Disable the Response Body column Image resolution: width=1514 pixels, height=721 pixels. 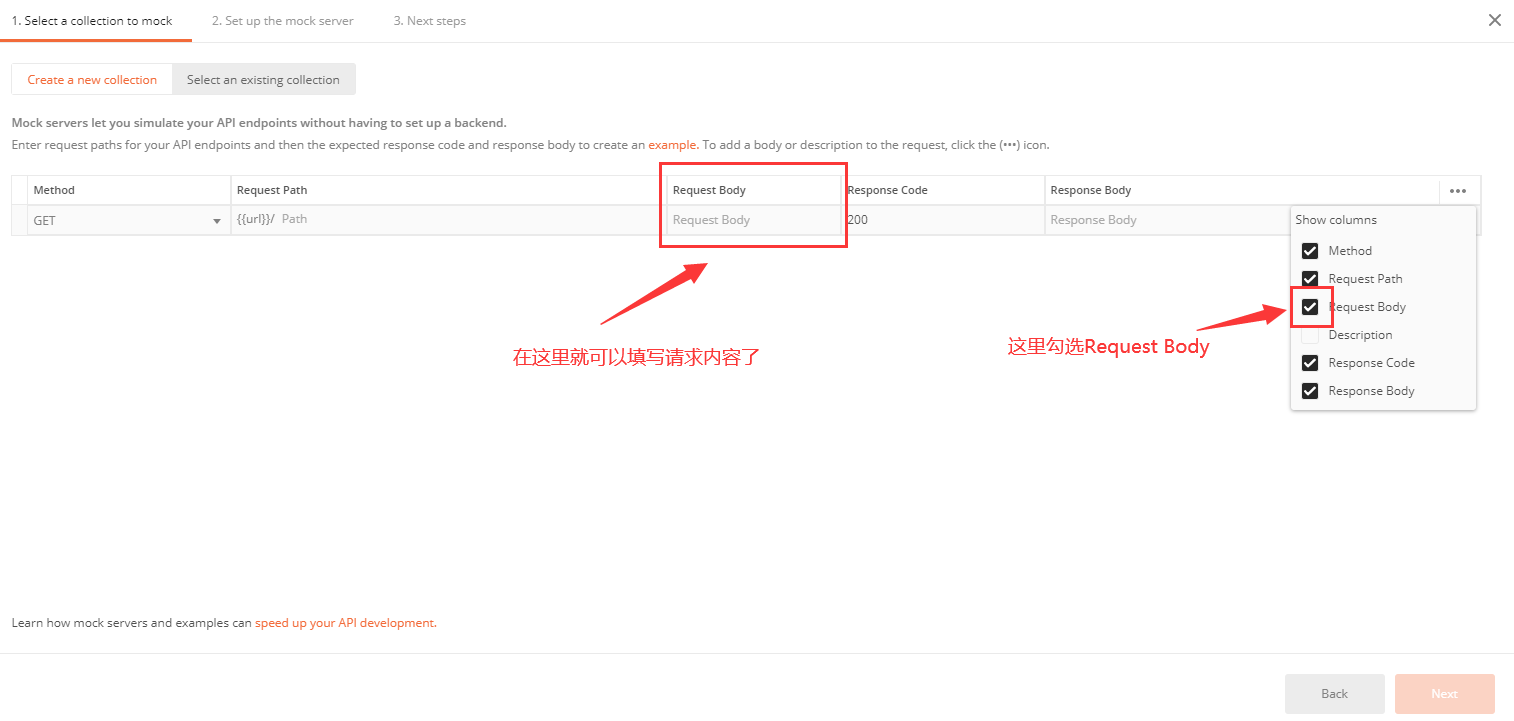(x=1310, y=390)
